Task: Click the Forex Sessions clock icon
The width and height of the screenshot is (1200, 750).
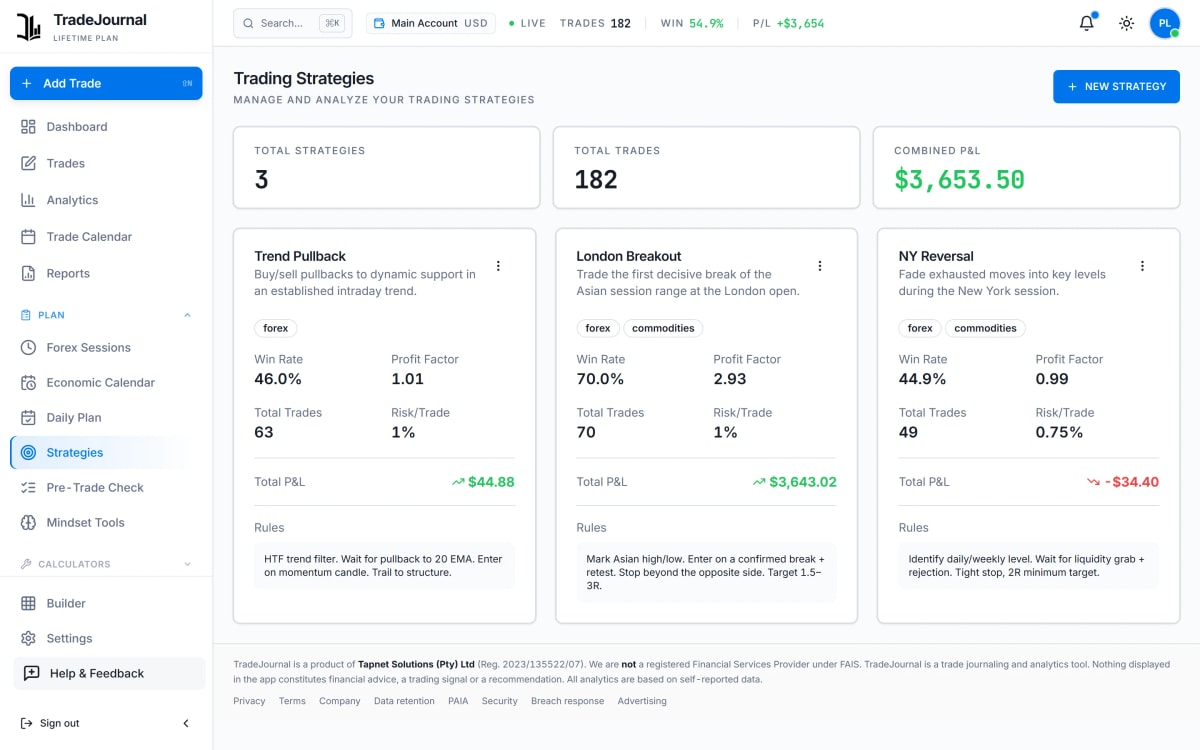Action: click(28, 347)
